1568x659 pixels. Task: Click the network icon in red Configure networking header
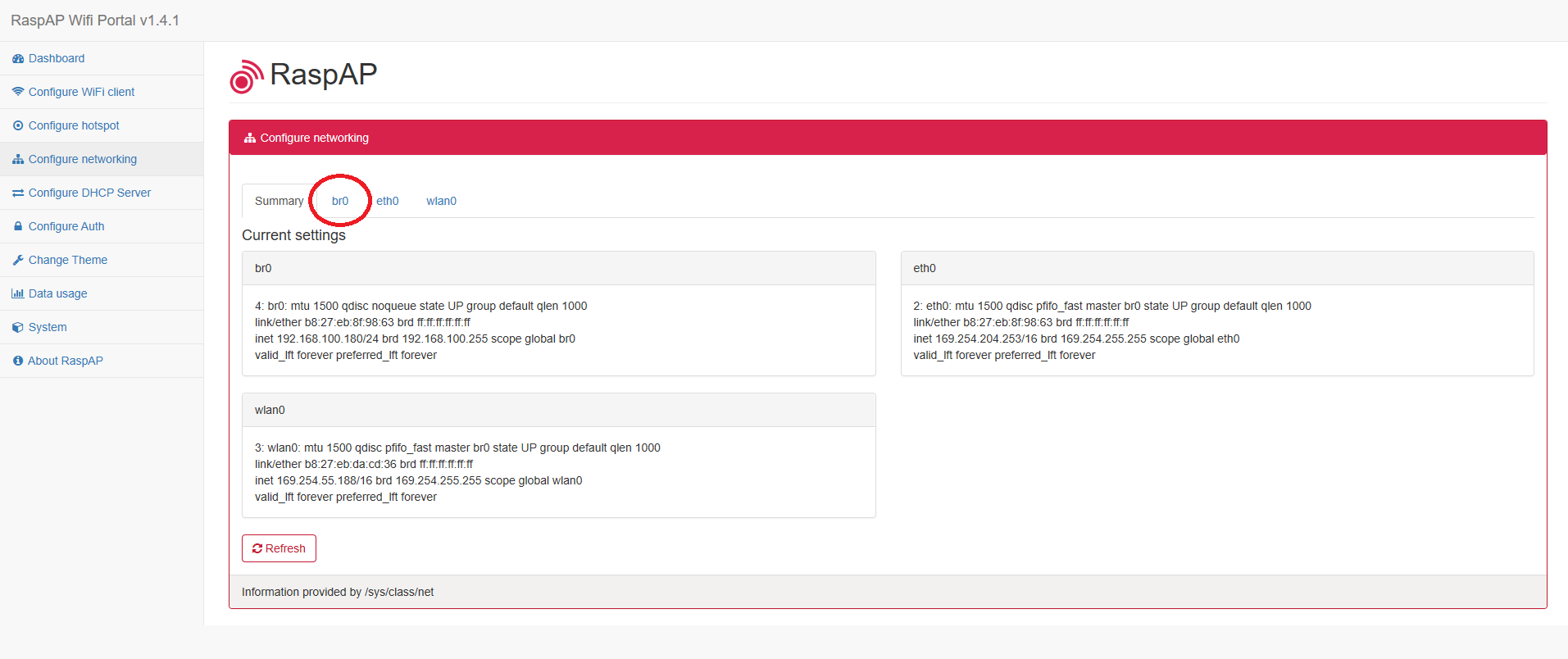coord(250,138)
